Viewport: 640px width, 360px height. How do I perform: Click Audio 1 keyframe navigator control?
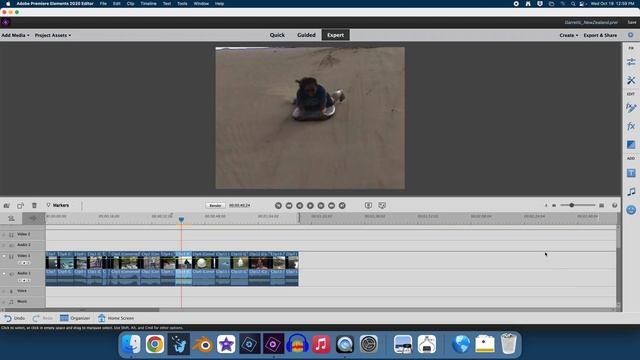[24, 280]
